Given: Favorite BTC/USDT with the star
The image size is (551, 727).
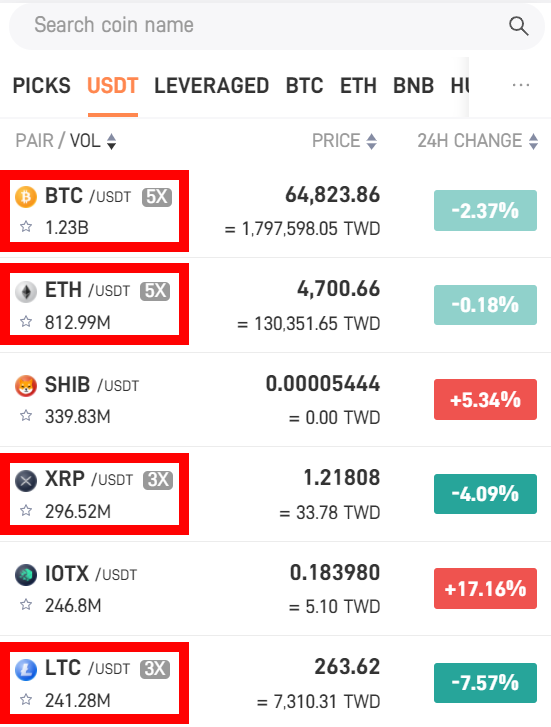Looking at the screenshot, I should click(26, 227).
